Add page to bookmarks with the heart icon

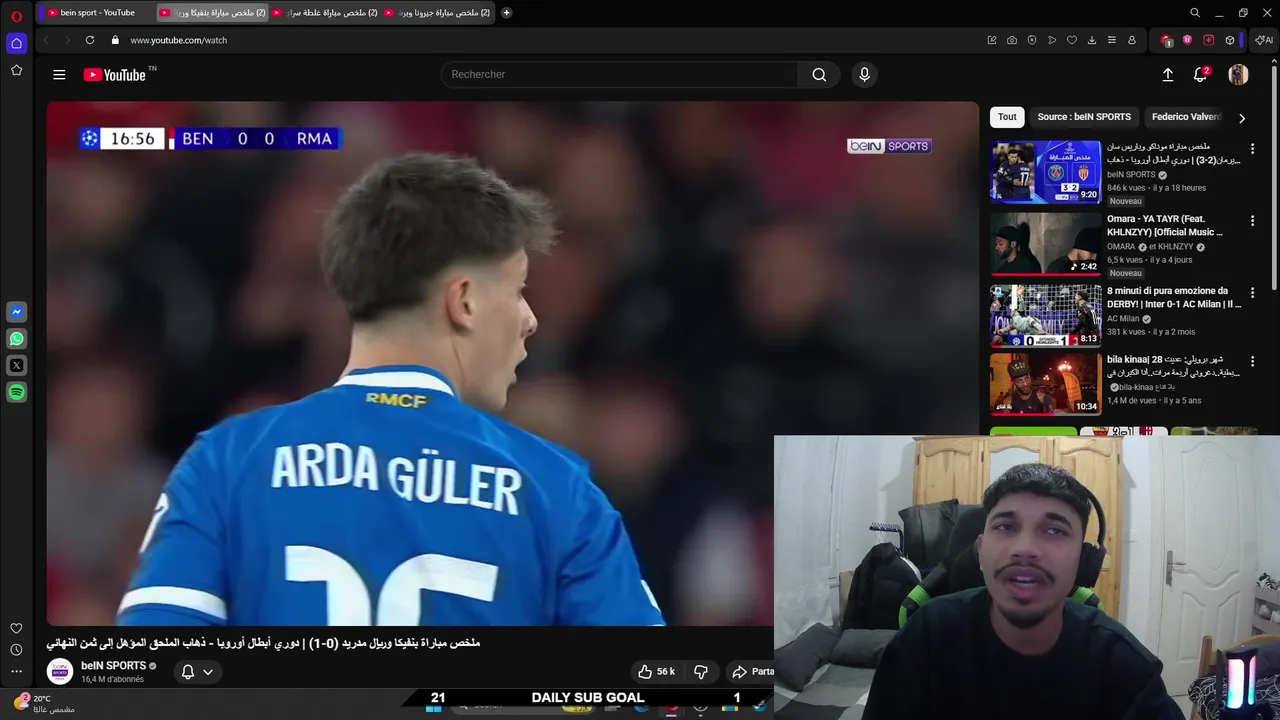click(1072, 40)
